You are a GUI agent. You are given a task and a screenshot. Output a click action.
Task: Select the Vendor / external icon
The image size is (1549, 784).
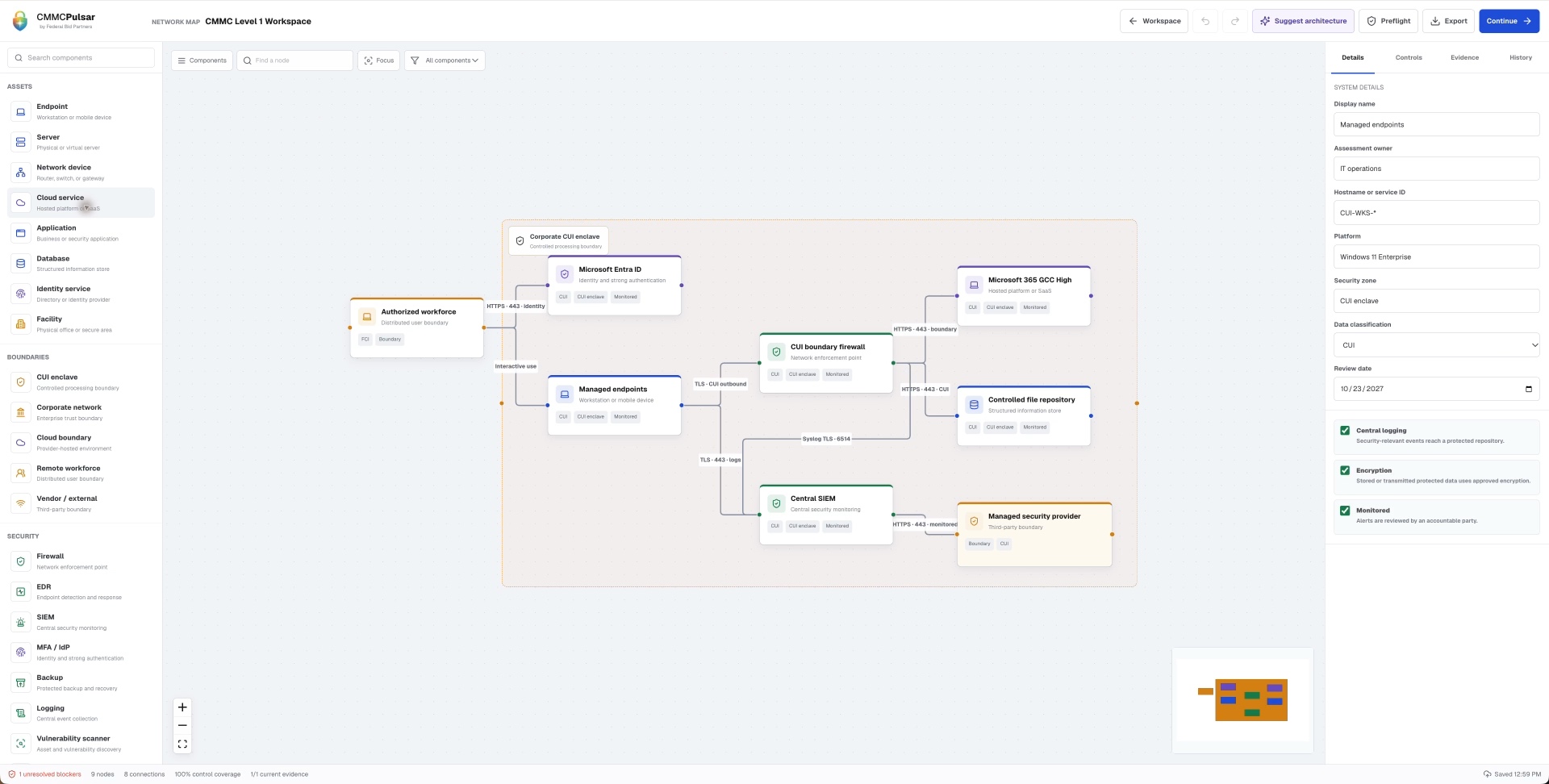[x=21, y=504]
